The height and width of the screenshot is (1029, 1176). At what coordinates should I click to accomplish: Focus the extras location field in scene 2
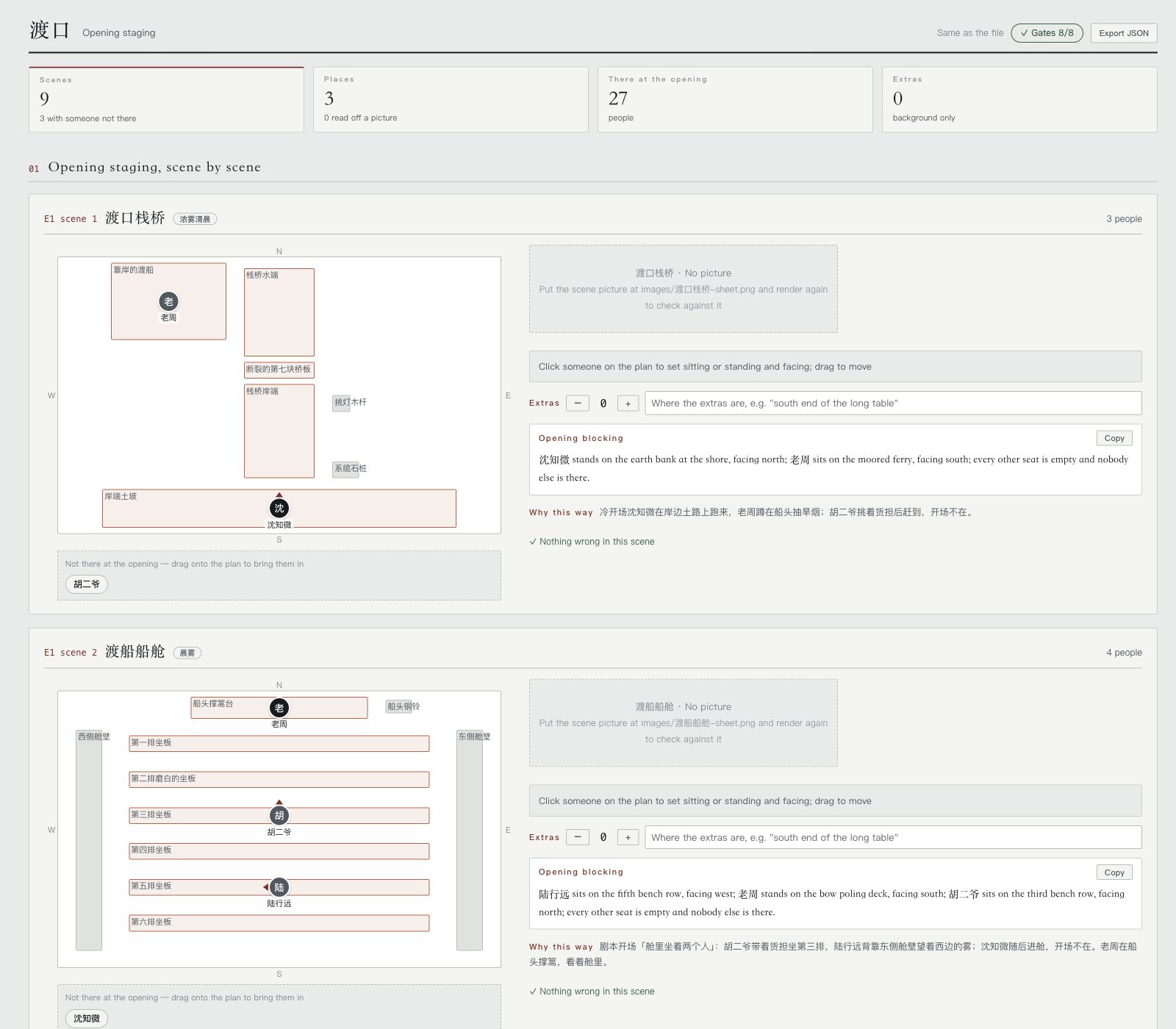pos(893,837)
